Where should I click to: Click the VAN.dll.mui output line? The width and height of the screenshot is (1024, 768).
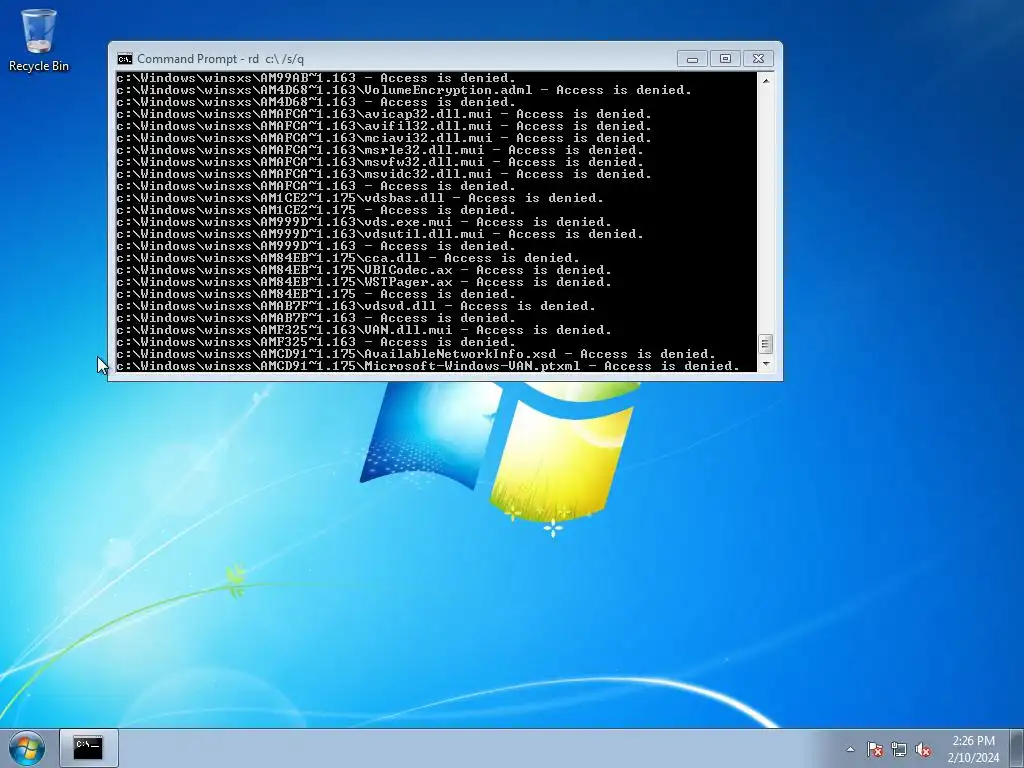click(364, 330)
